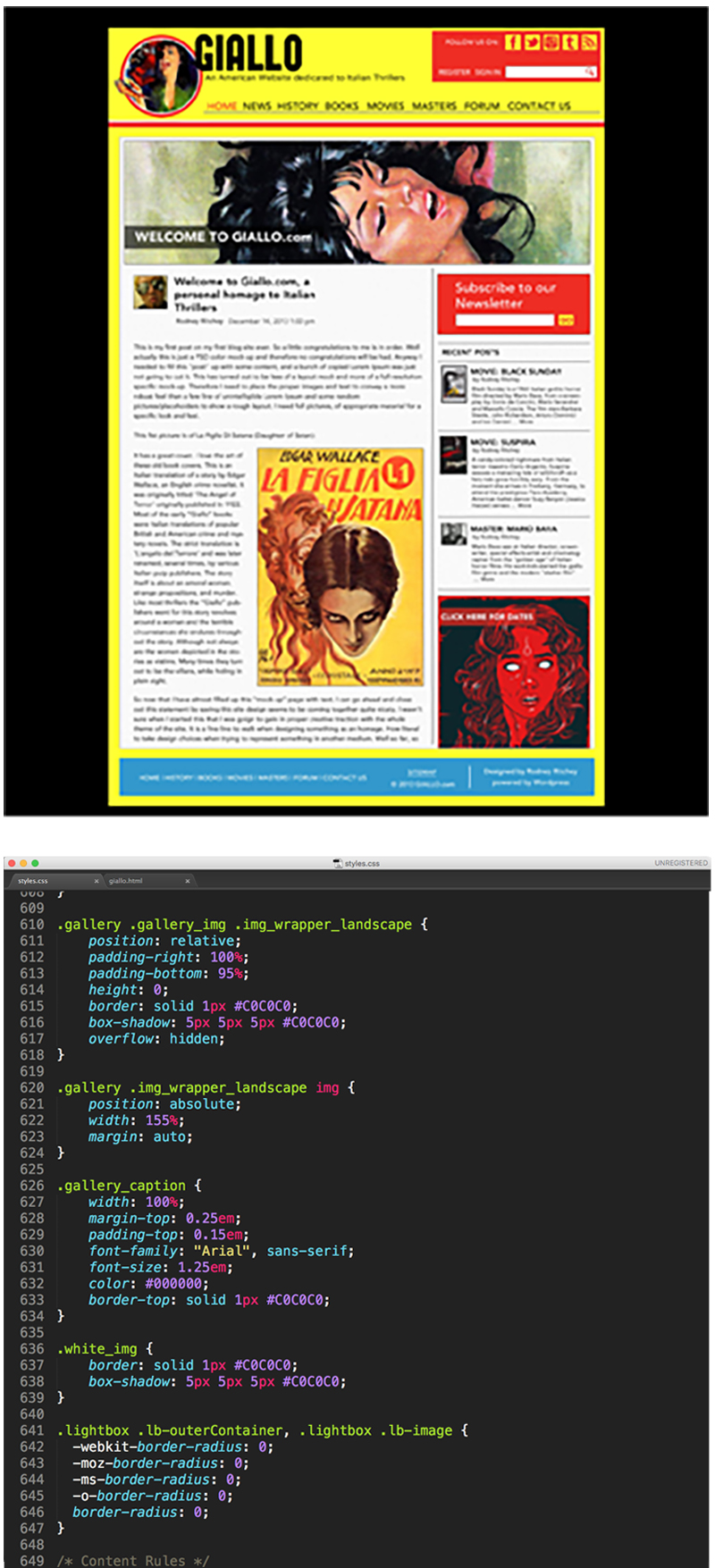Open the CONTACT US navigation link
Viewport: 715px width, 1568px height.
[x=539, y=105]
